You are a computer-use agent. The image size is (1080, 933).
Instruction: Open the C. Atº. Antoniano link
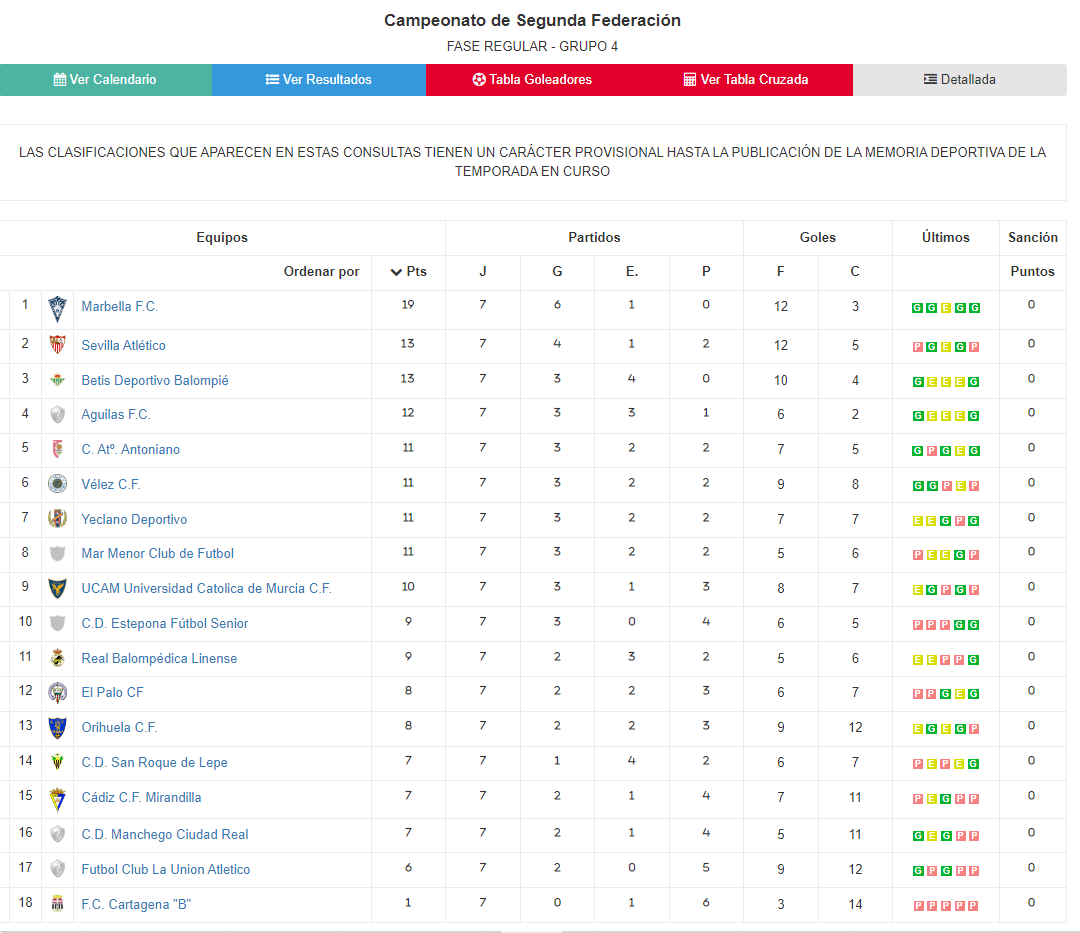coord(131,450)
